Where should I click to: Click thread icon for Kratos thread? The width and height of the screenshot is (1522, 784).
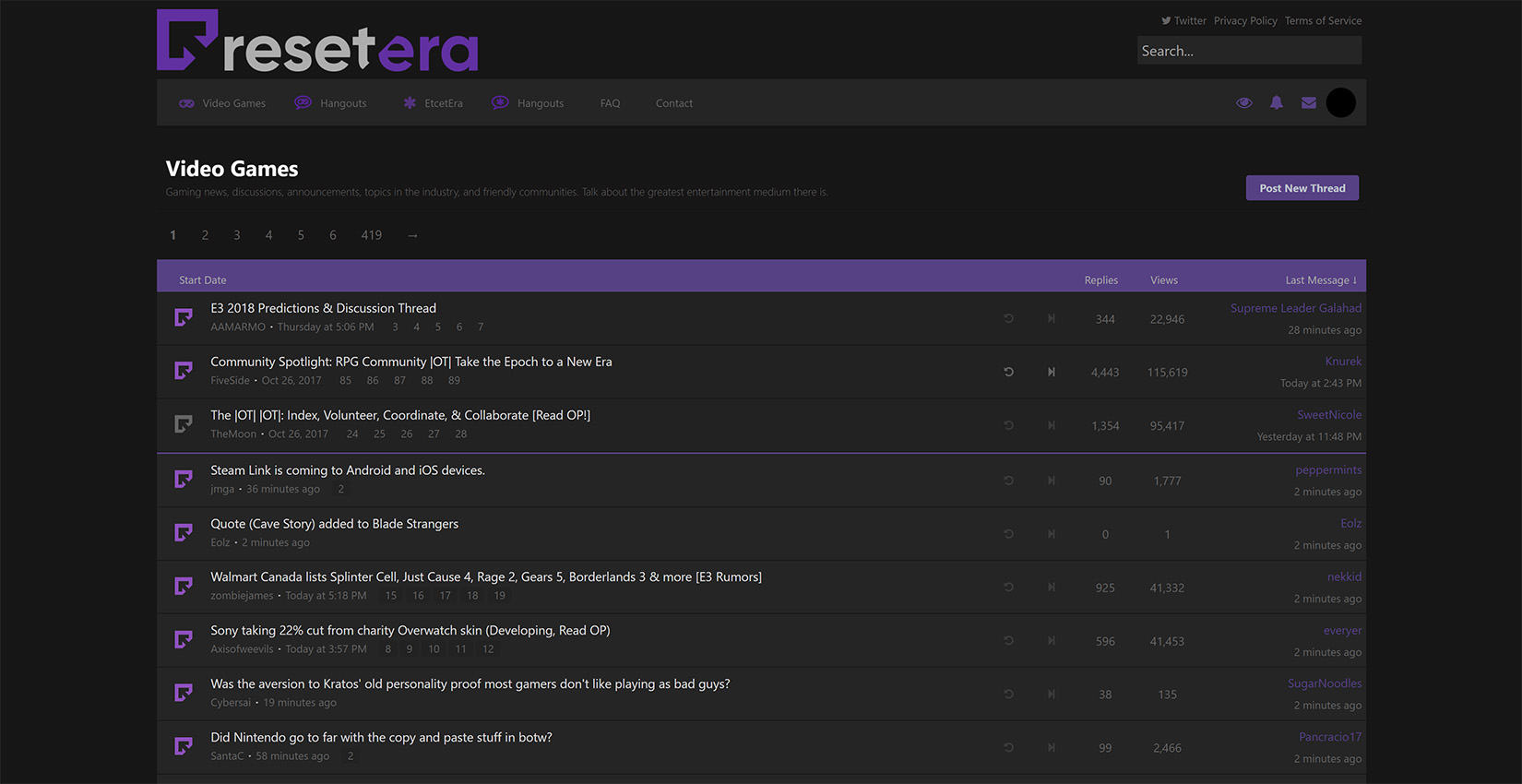pyautogui.click(x=184, y=694)
